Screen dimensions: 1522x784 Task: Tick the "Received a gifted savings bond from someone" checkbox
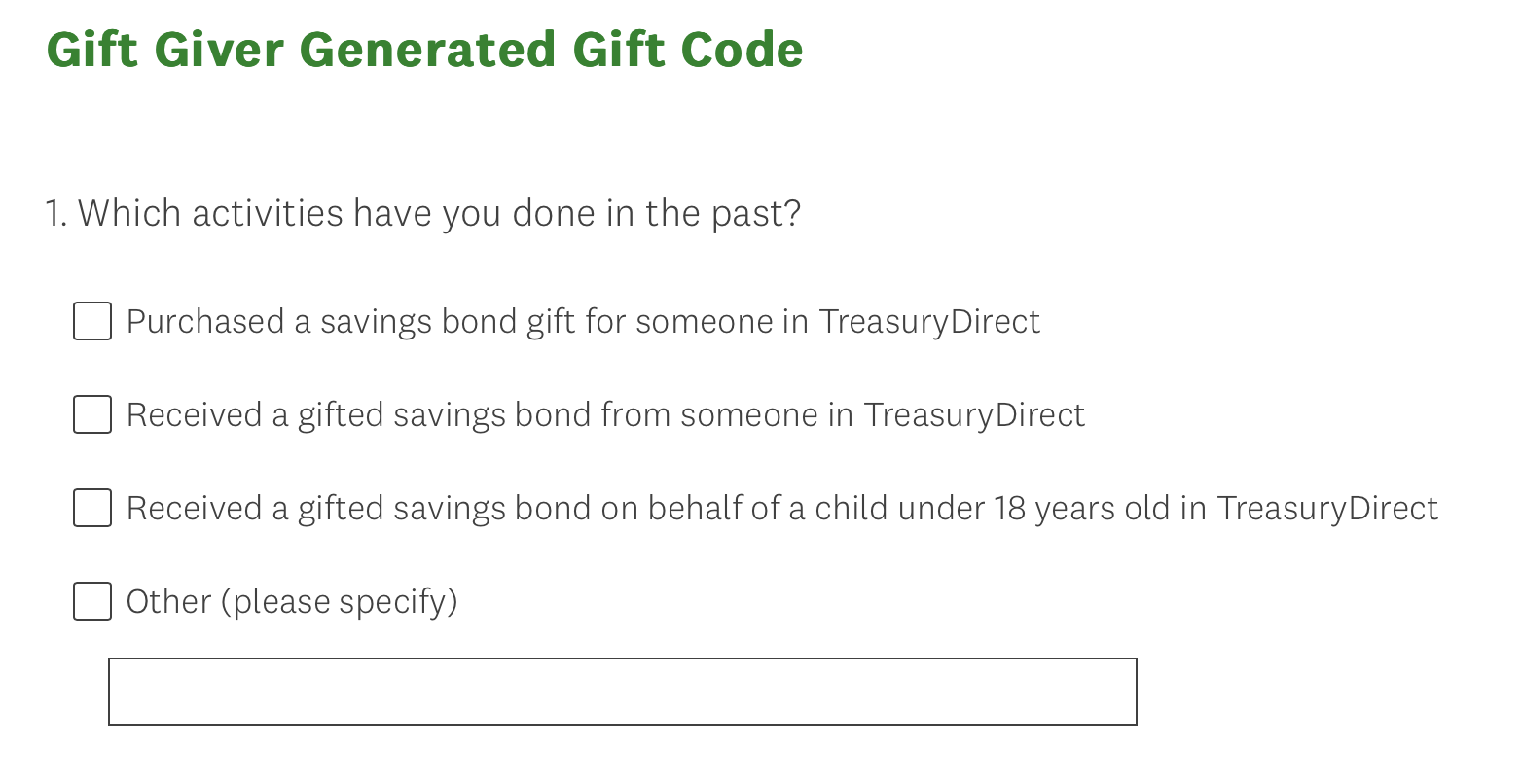click(92, 414)
